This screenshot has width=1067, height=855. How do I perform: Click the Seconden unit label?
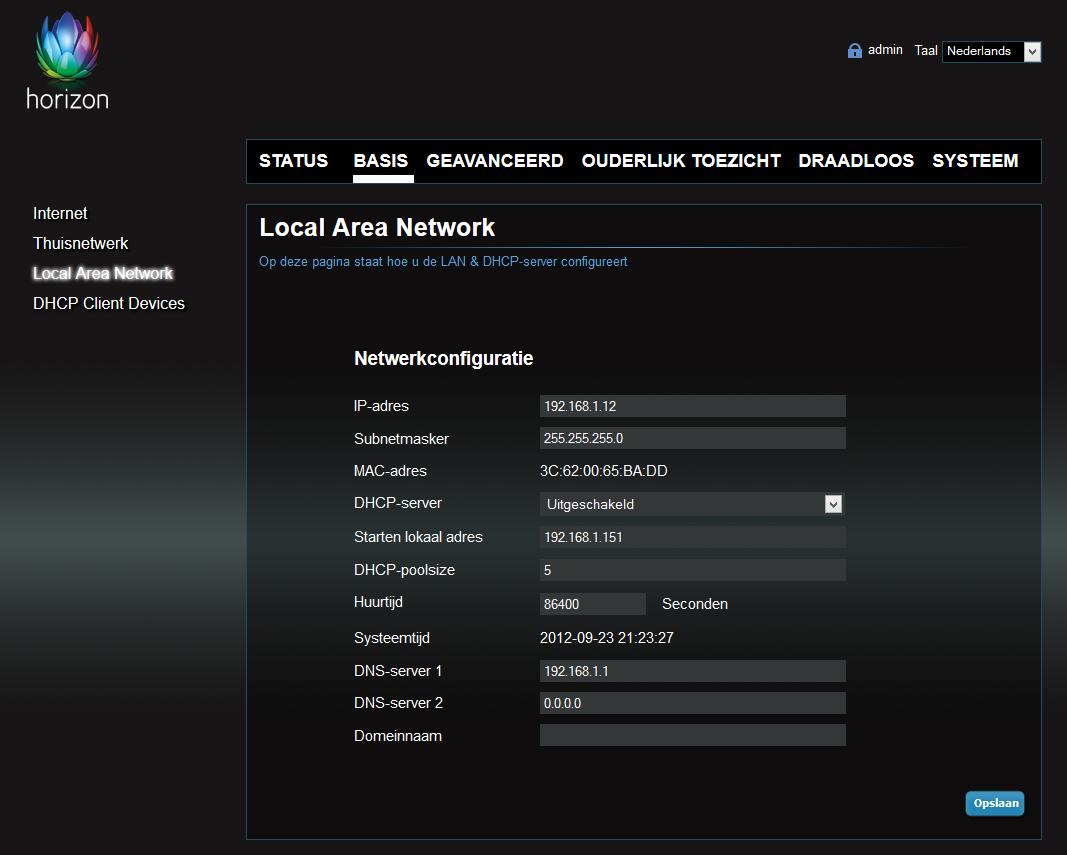(x=695, y=604)
